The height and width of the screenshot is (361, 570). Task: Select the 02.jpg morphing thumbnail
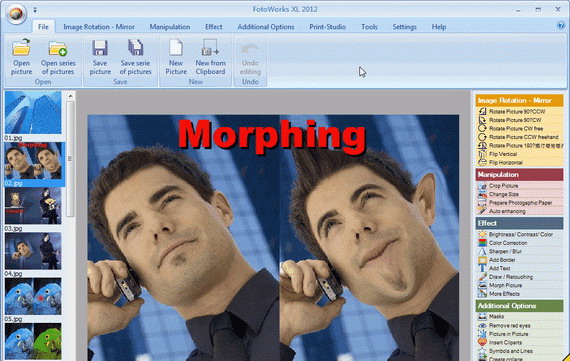33,160
